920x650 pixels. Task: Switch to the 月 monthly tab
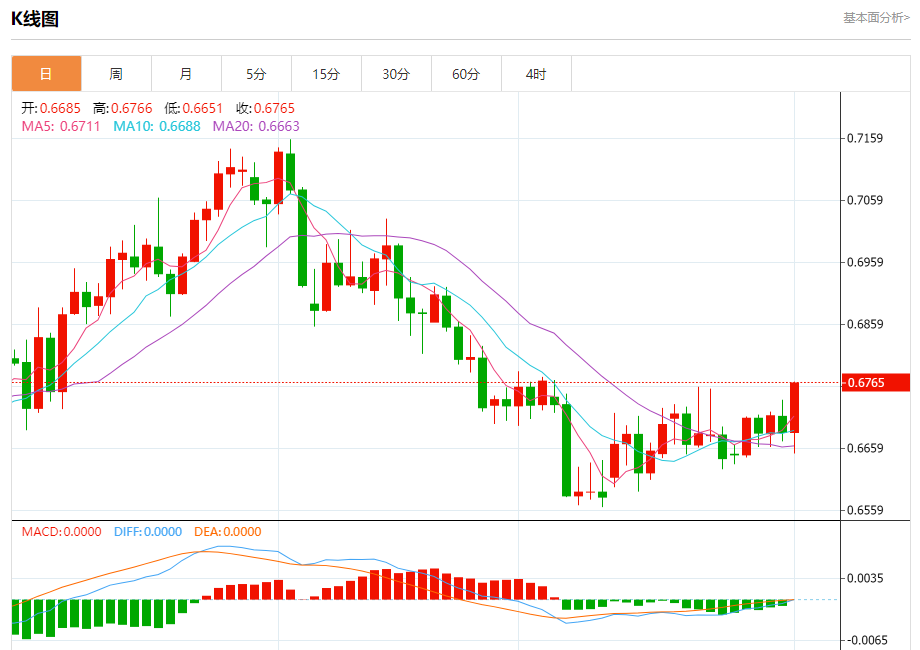186,74
